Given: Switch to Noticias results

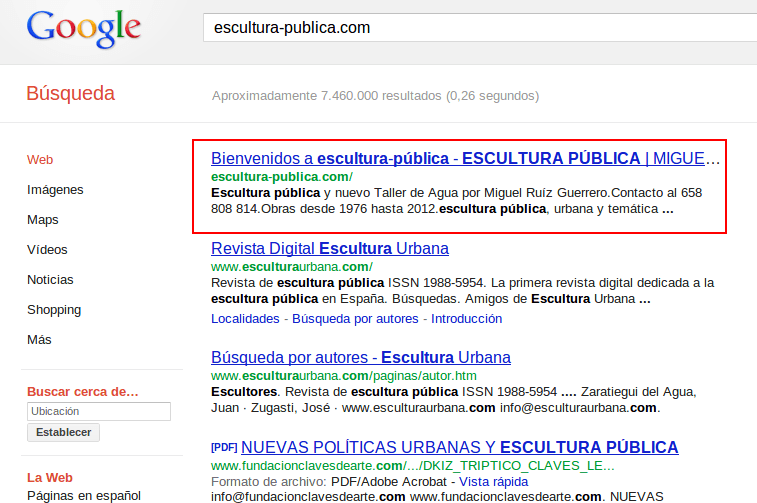Looking at the screenshot, I should coord(50,279).
